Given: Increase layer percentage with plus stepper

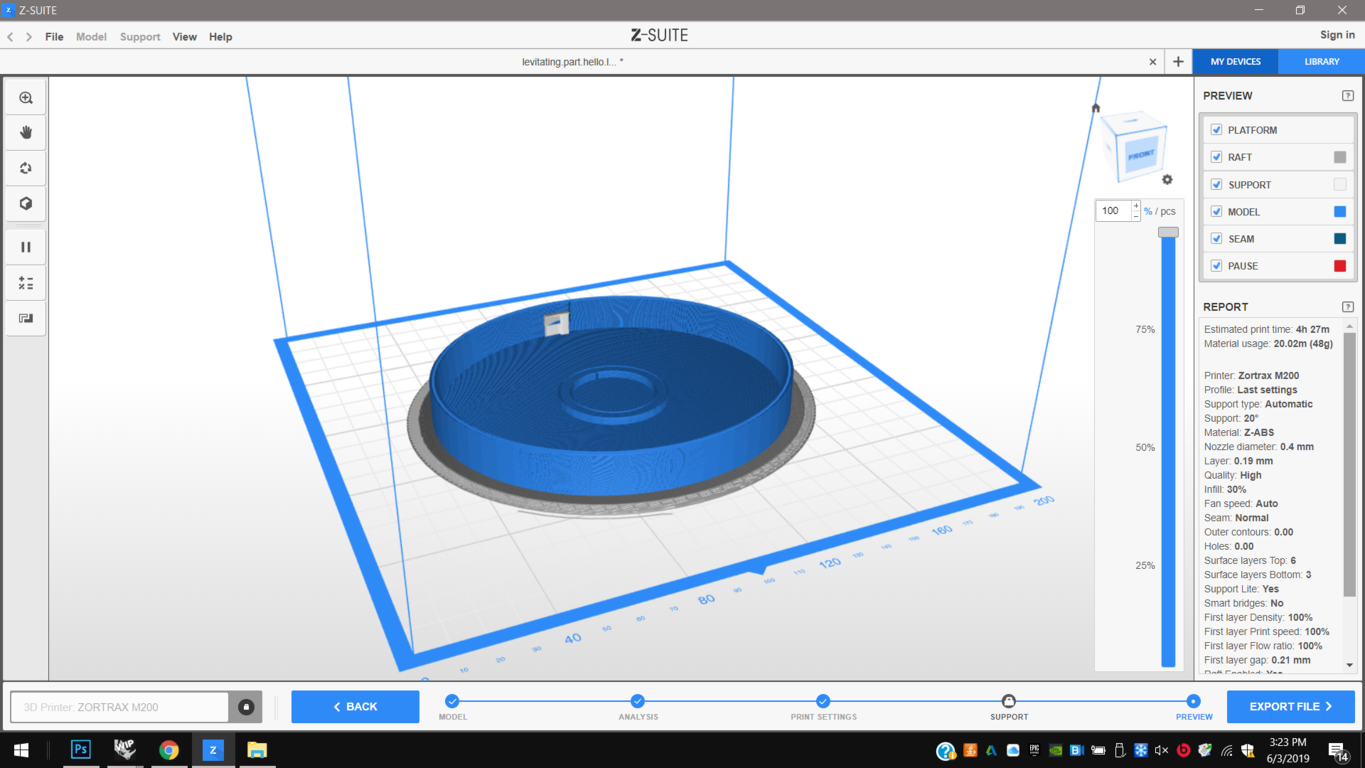Looking at the screenshot, I should (1136, 206).
